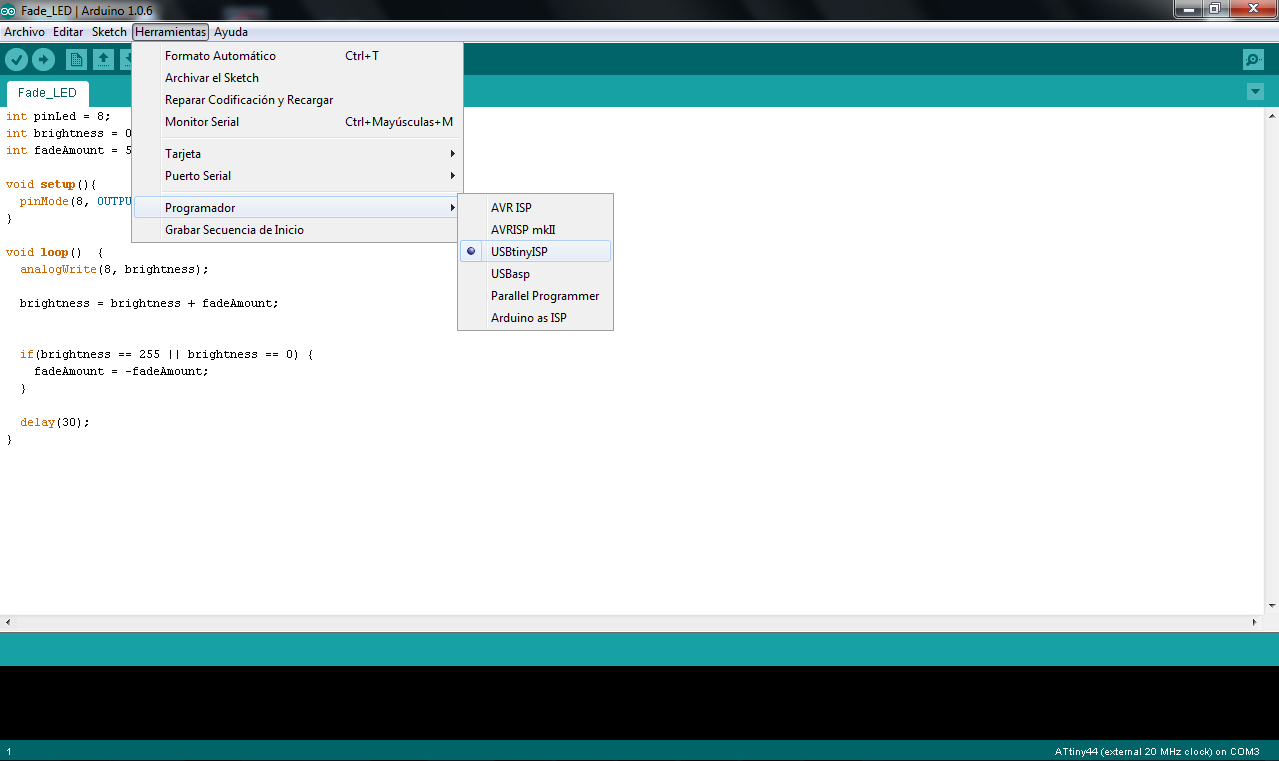Viewport: 1279px width, 761px height.
Task: Choose AVR ISP programmer
Action: tap(534, 207)
